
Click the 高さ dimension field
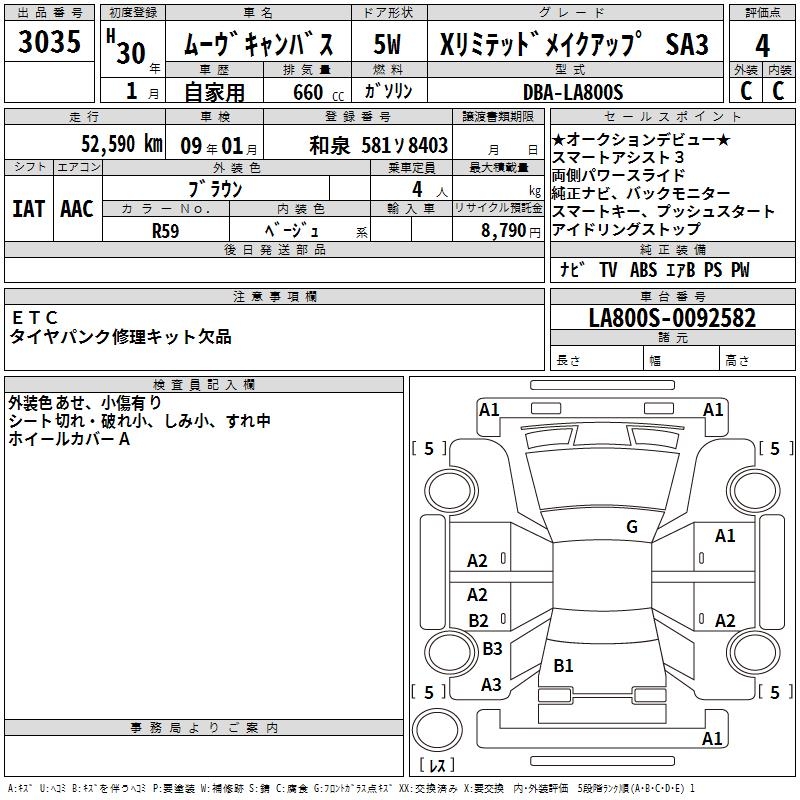pos(757,359)
